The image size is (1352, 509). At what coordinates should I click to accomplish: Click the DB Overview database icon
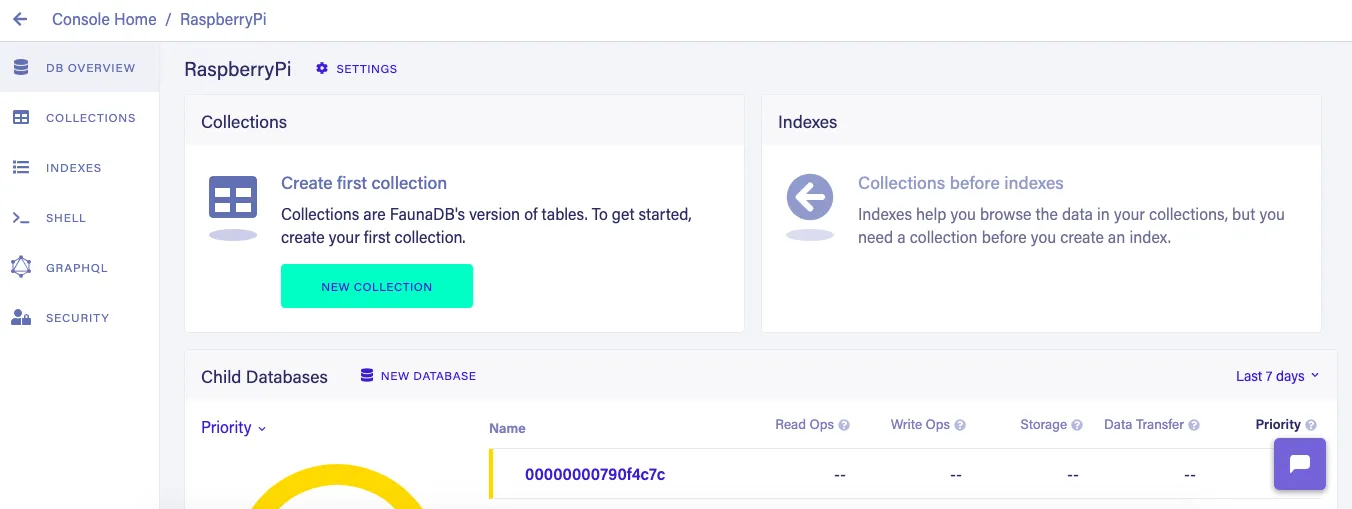click(21, 68)
